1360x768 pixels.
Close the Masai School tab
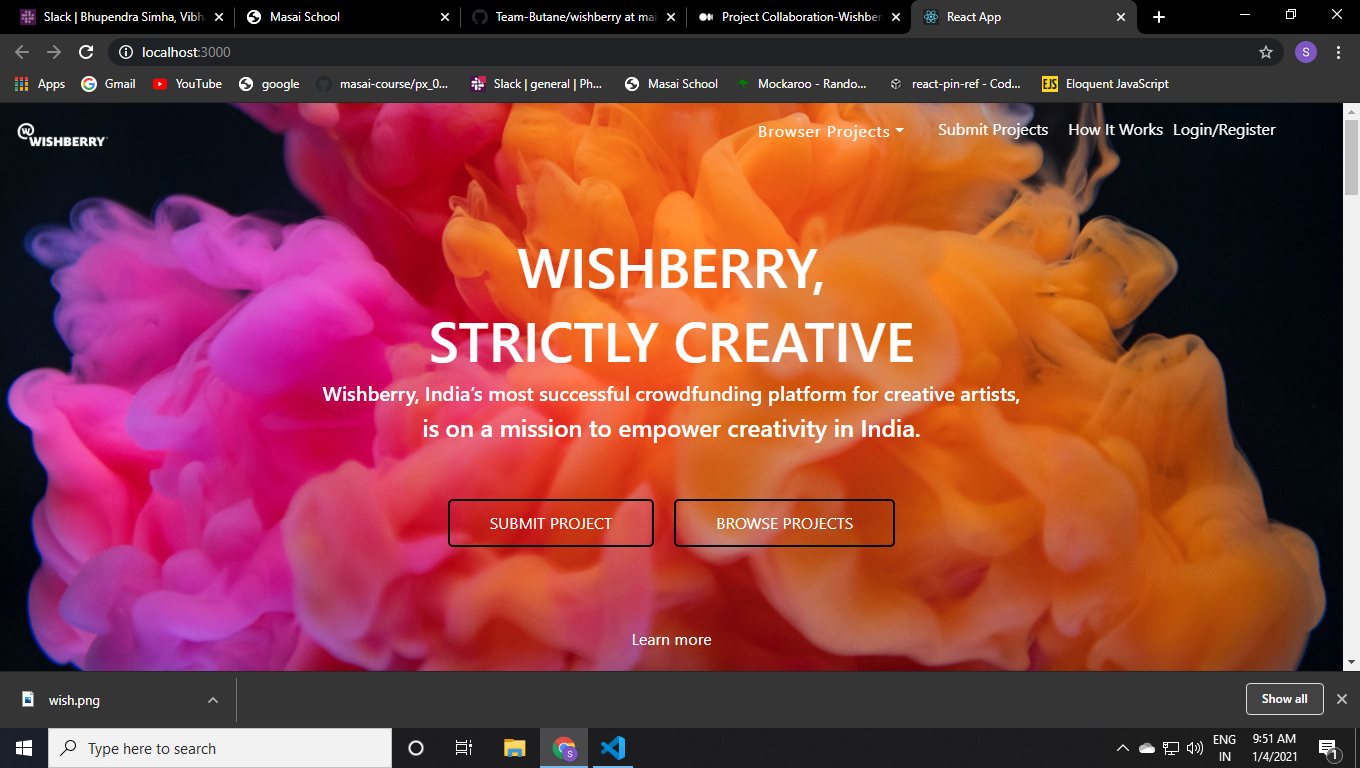click(x=445, y=17)
